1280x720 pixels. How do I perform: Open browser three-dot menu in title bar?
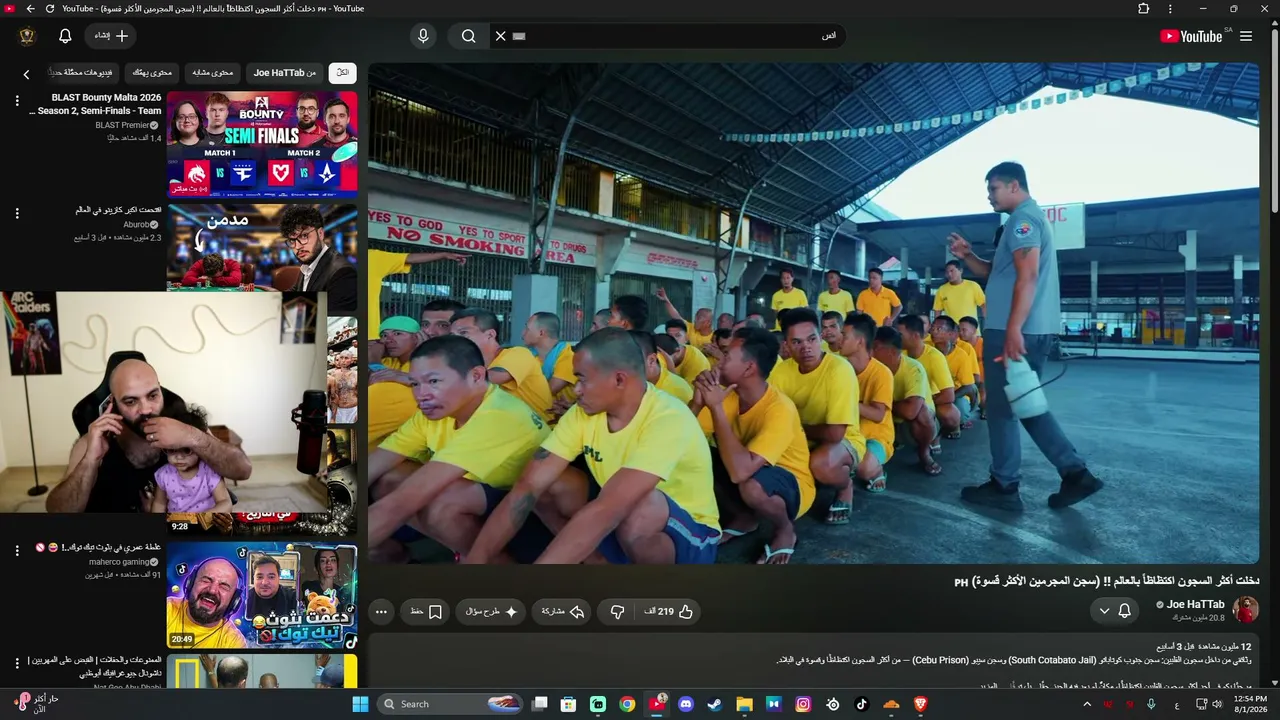click(x=1171, y=9)
